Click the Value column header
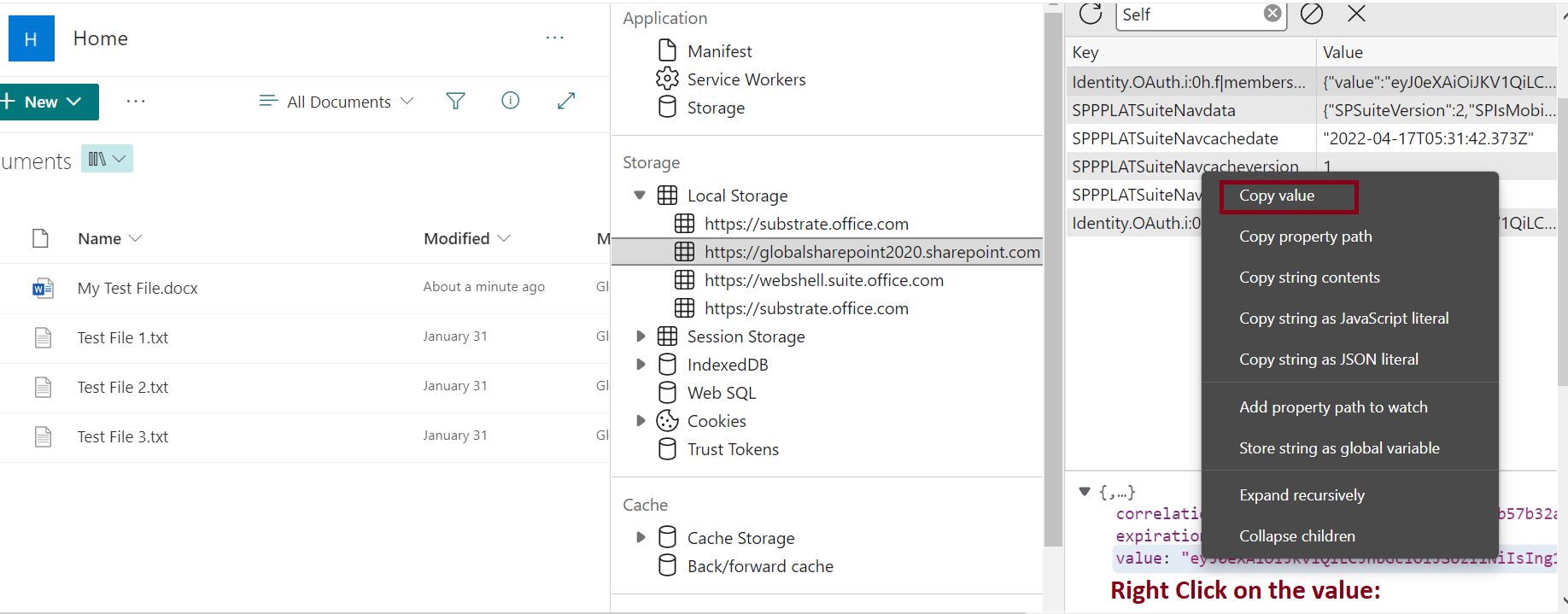 pos(1436,52)
